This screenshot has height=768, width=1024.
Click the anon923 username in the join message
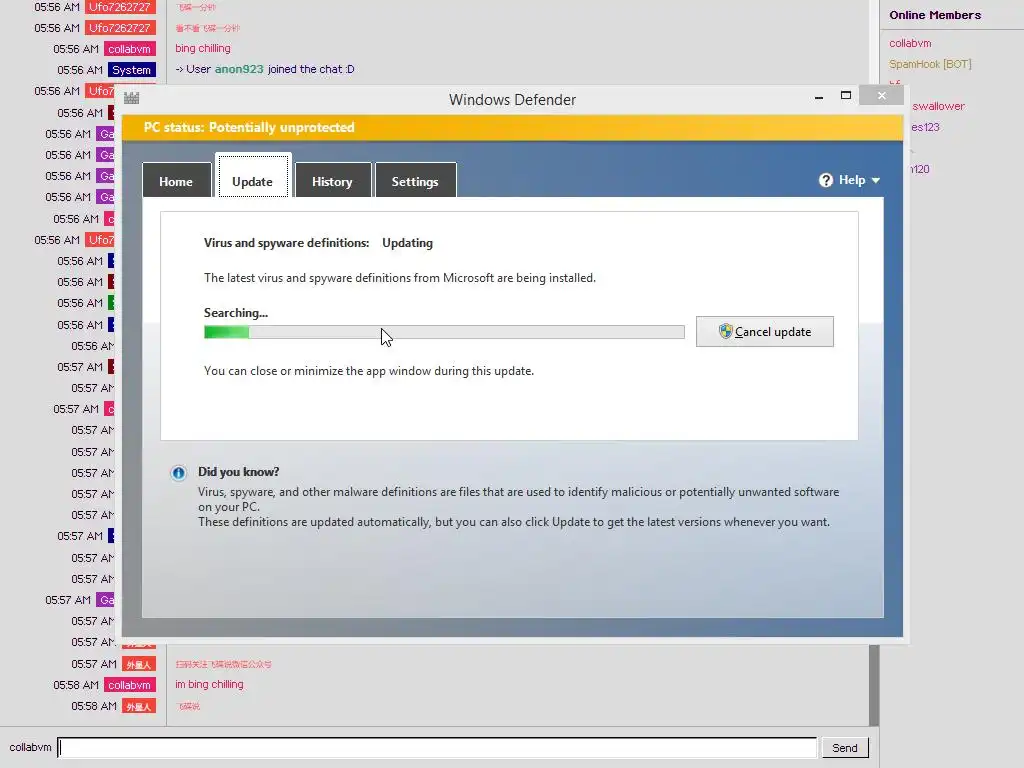pos(239,69)
